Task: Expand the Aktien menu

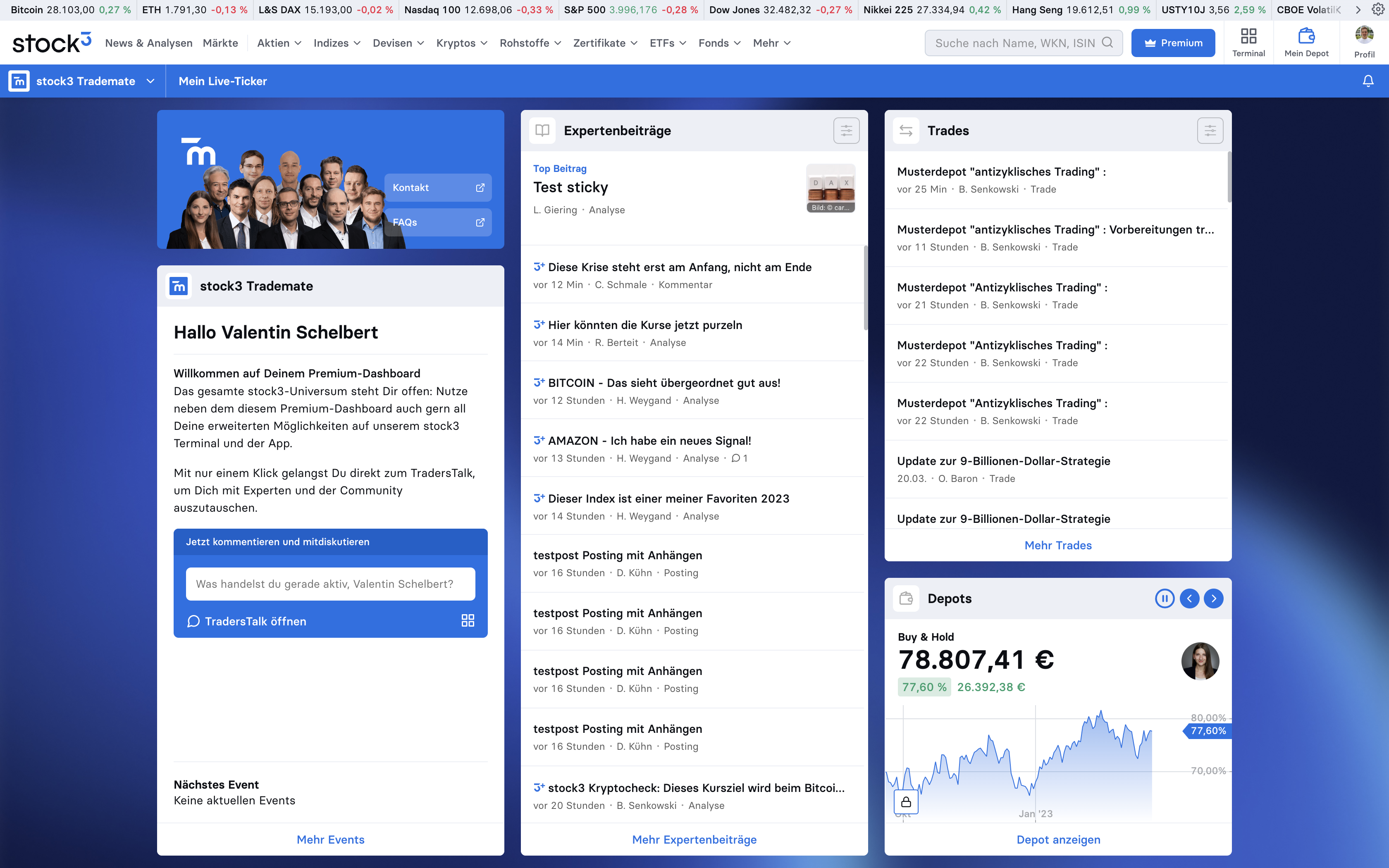Action: (x=279, y=43)
